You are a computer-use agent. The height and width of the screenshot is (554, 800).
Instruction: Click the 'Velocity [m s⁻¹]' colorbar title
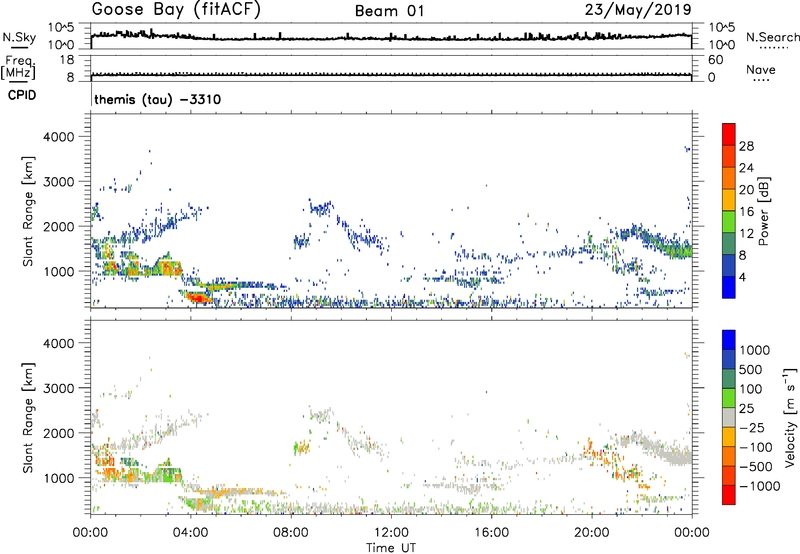790,417
